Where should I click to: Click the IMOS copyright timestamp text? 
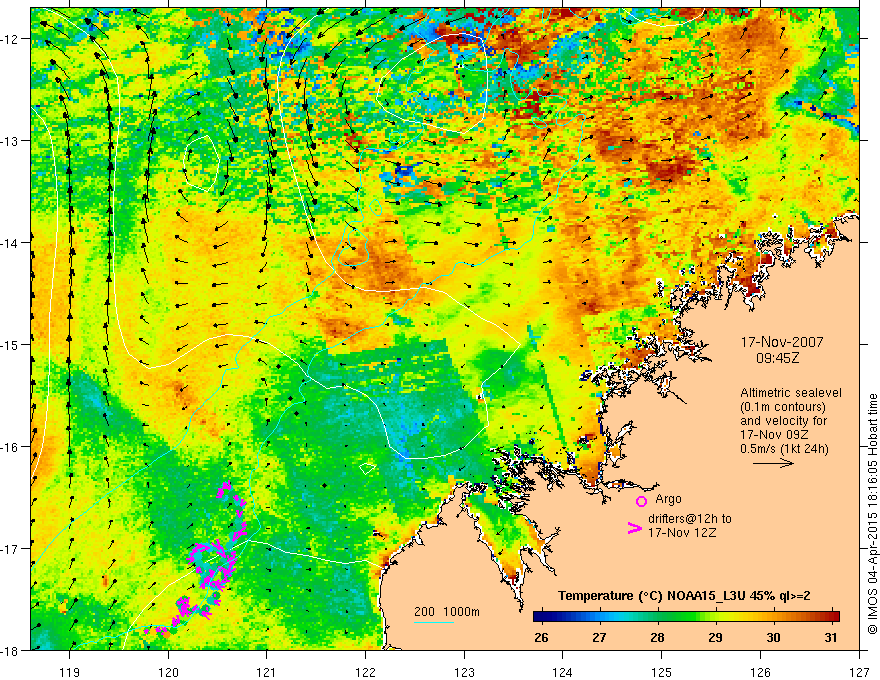[x=872, y=514]
